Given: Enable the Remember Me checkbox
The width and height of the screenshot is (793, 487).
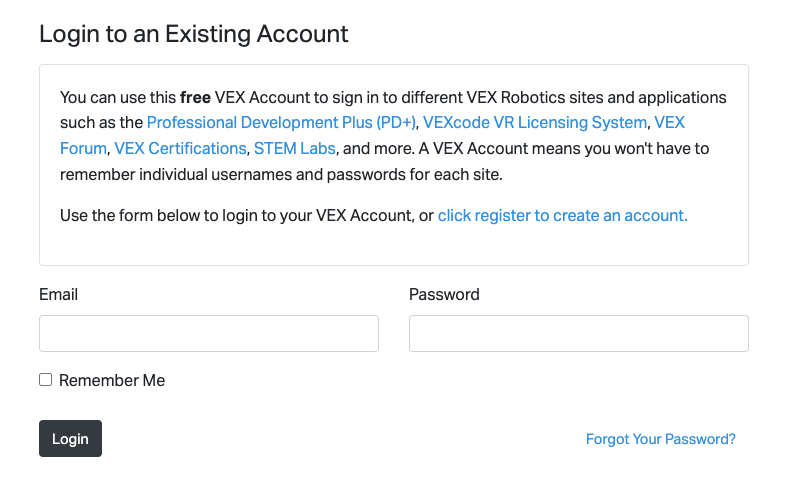Looking at the screenshot, I should [x=45, y=380].
